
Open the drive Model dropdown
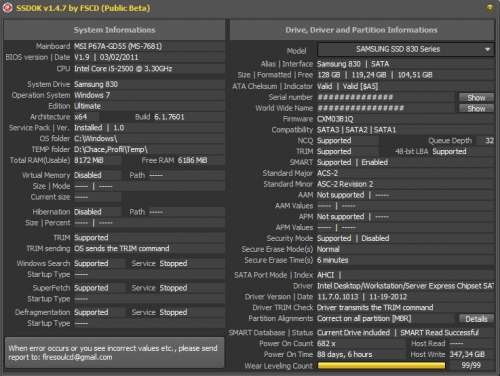point(406,50)
